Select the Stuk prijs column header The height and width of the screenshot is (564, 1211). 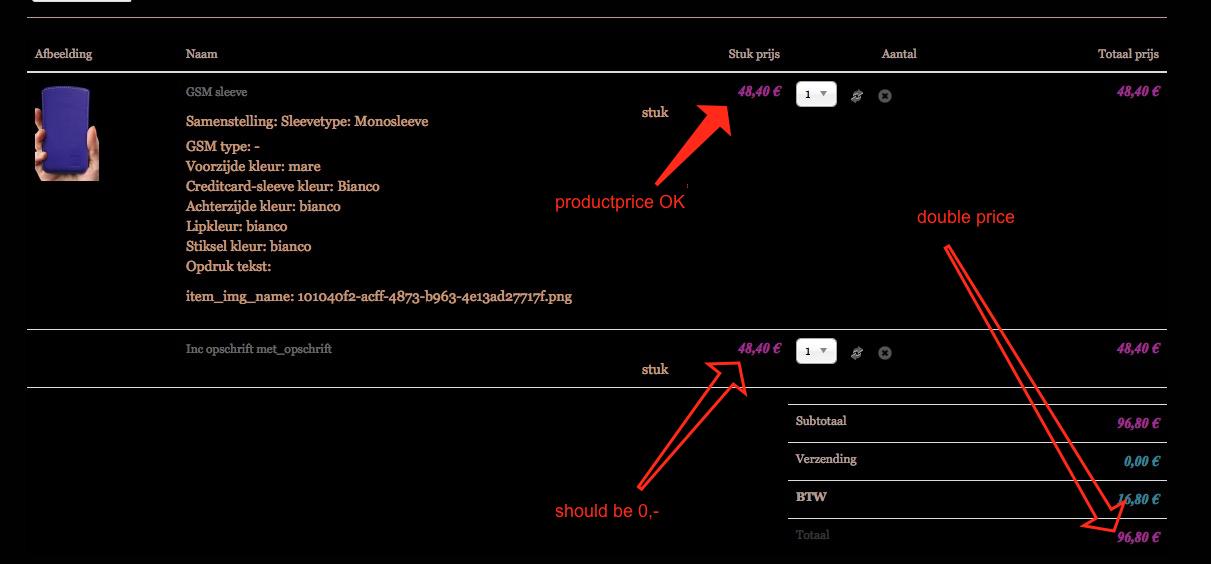[754, 54]
